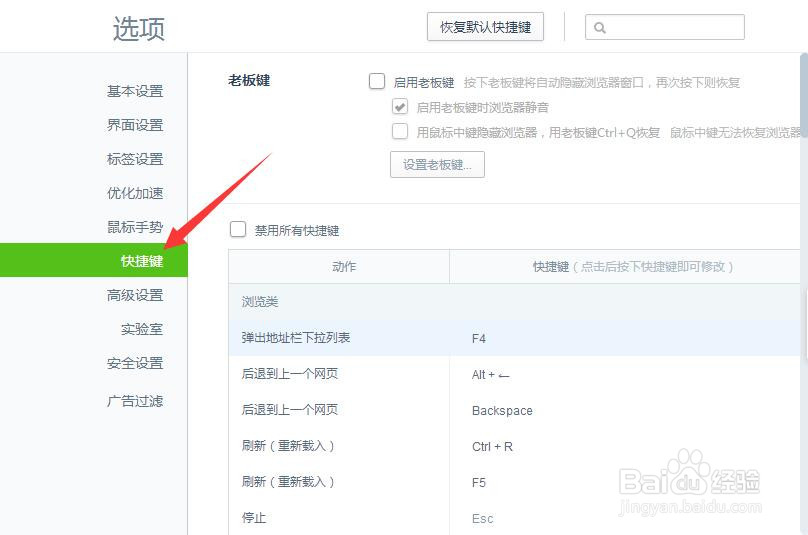The height and width of the screenshot is (535, 808).
Task: Enable the 启用老板键 checkbox
Action: pos(377,81)
